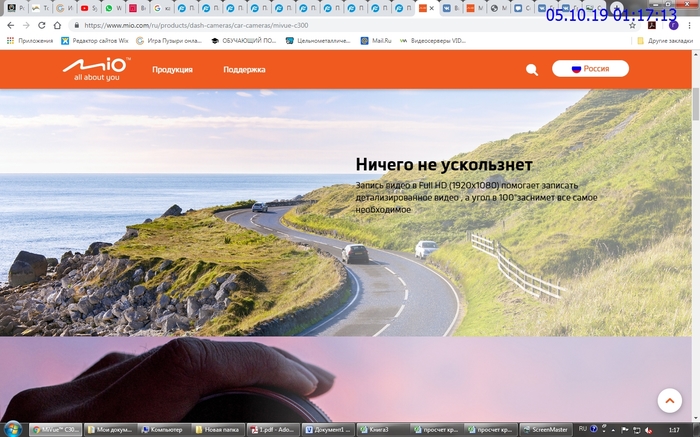Open Windows Start menu orb
Image resolution: width=700 pixels, height=437 pixels.
[x=12, y=428]
